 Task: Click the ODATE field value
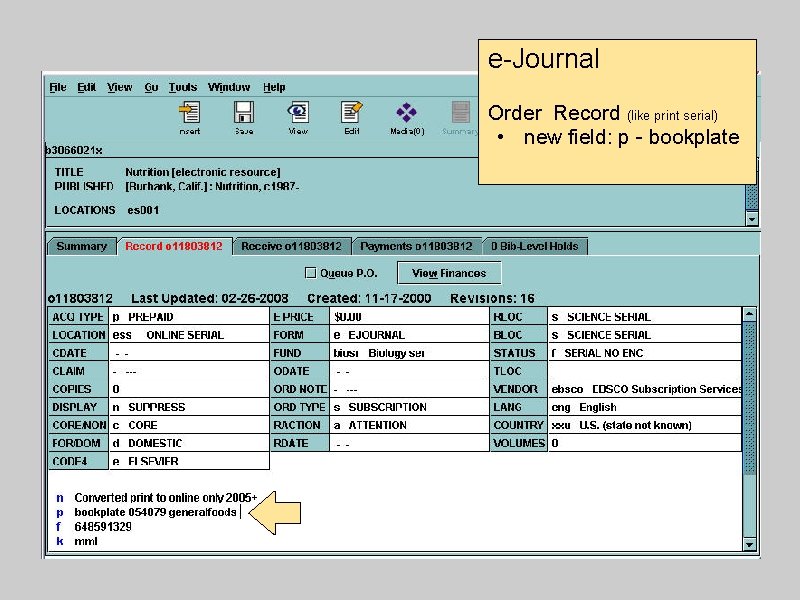pos(409,371)
